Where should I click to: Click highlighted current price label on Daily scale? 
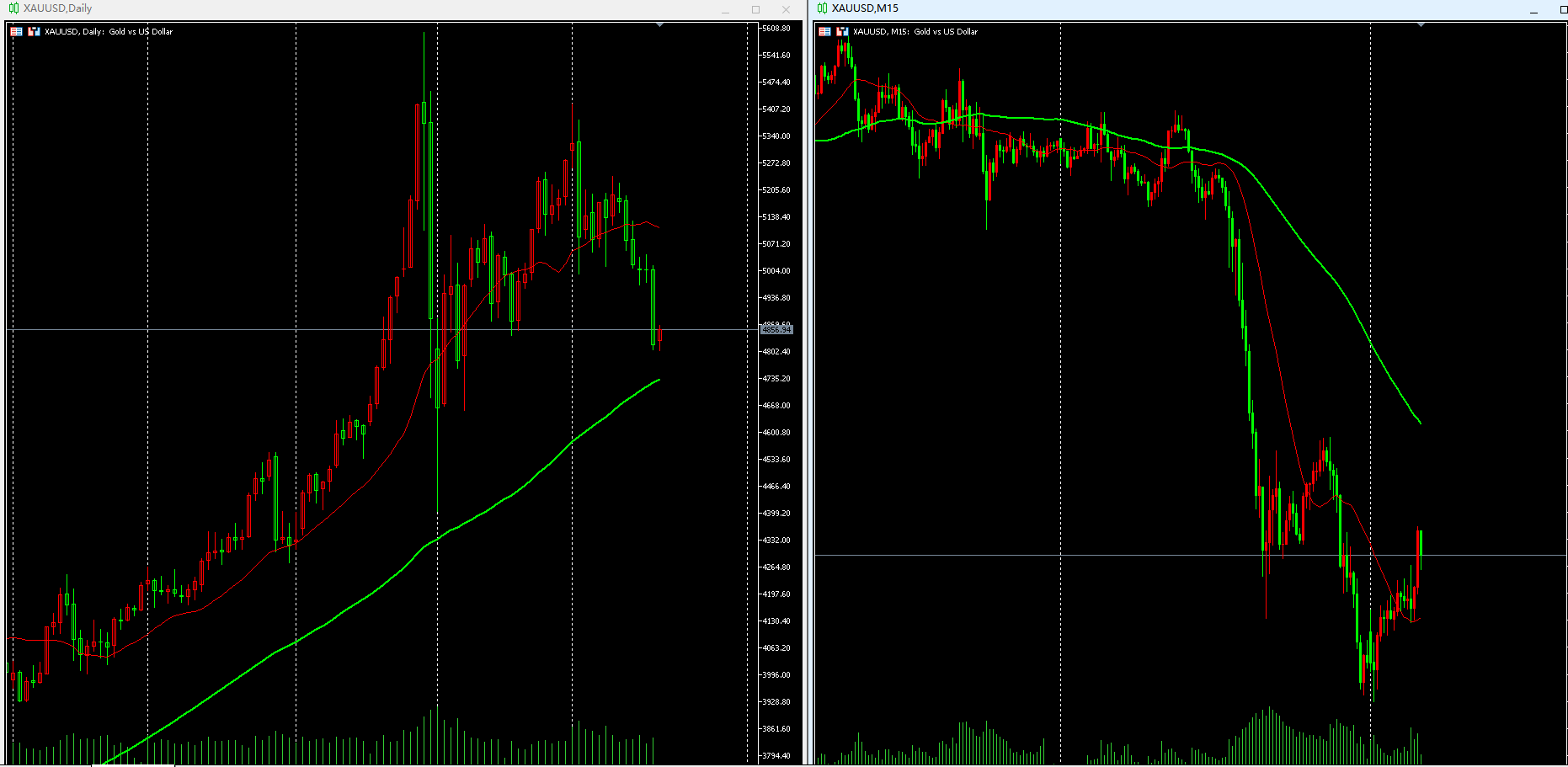click(x=776, y=329)
